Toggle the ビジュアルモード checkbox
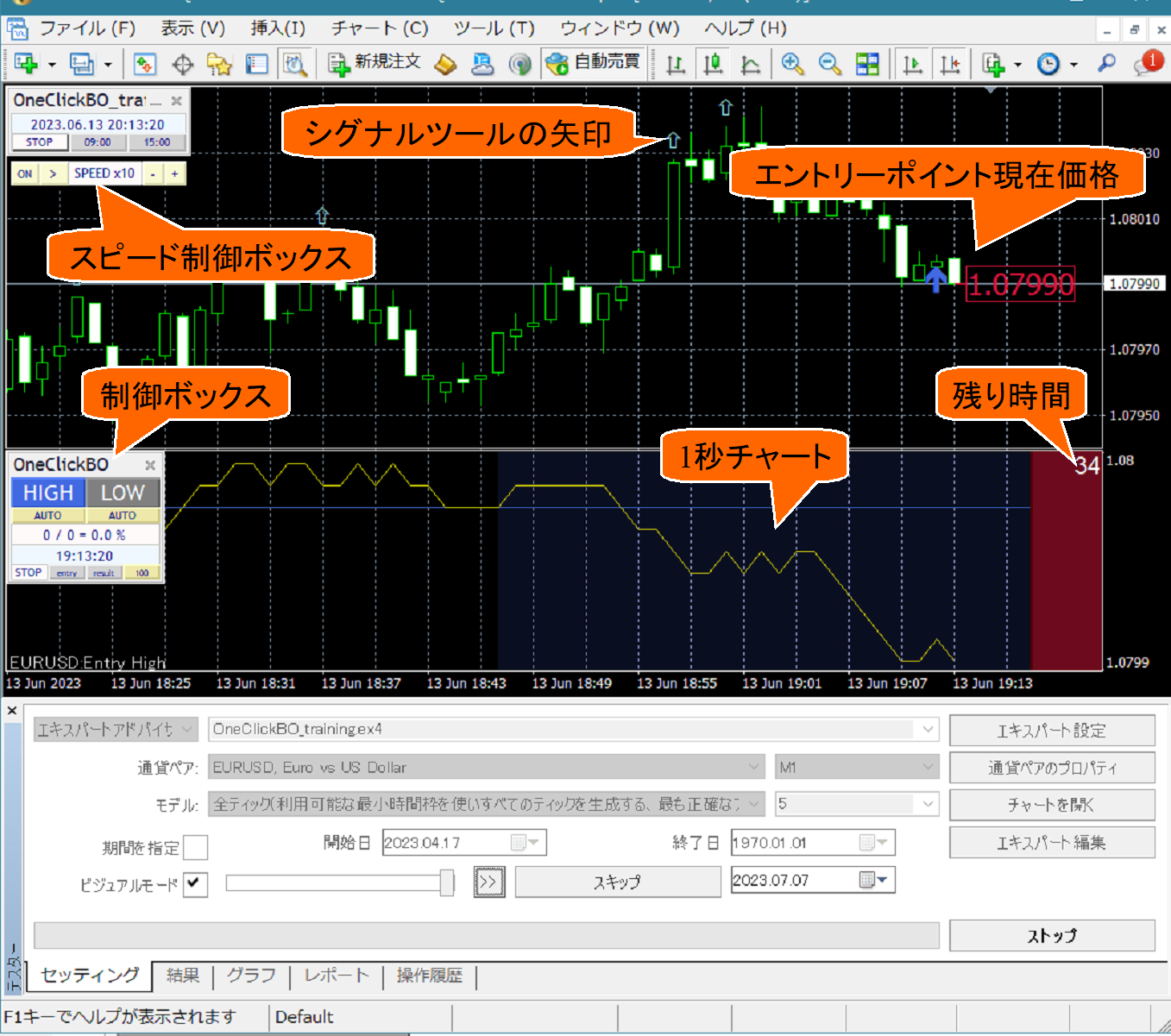Screen dimensions: 1171x1036 (196, 884)
